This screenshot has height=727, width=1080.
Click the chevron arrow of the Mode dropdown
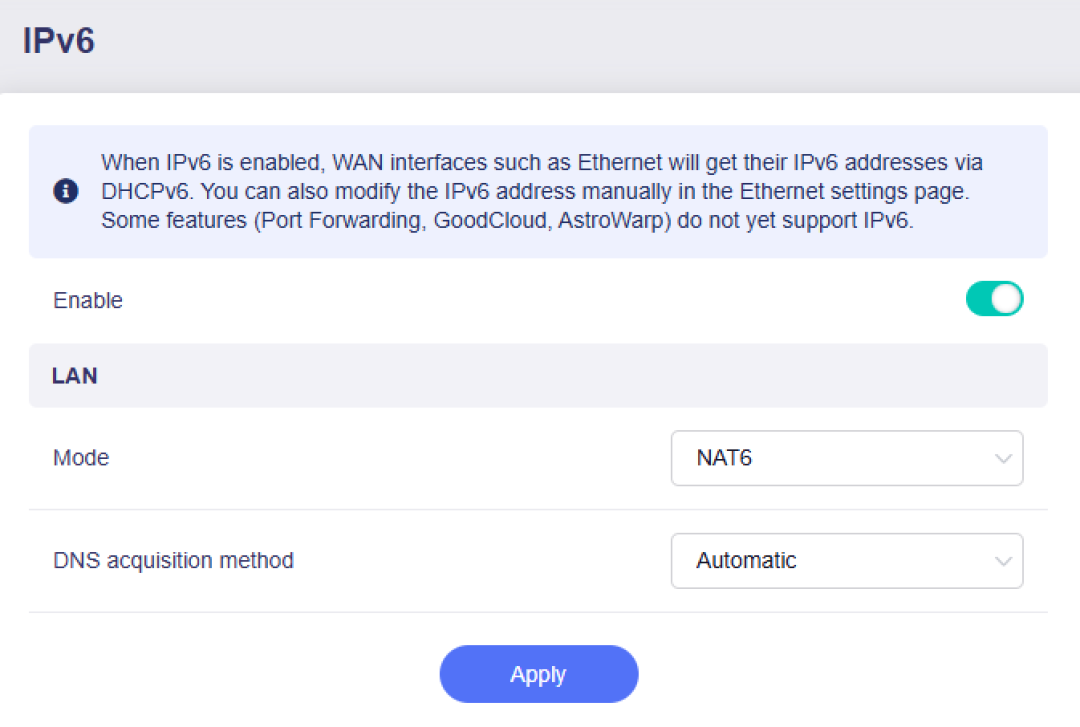click(x=1003, y=458)
